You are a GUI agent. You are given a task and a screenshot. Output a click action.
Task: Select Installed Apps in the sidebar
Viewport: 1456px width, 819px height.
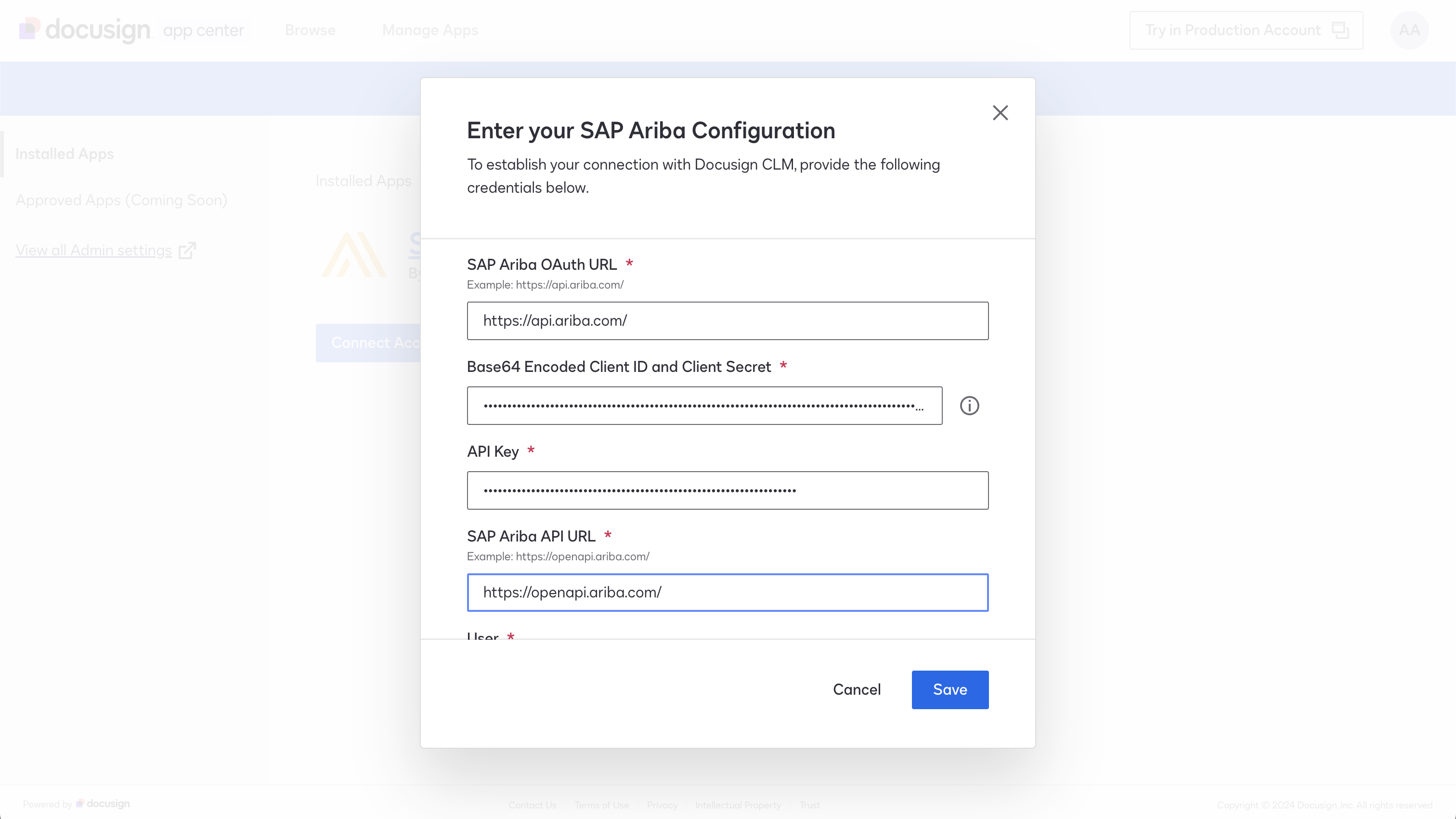pos(65,153)
